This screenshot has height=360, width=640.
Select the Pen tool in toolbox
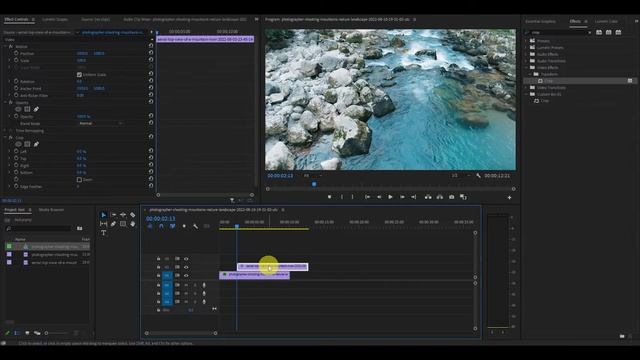pos(113,224)
